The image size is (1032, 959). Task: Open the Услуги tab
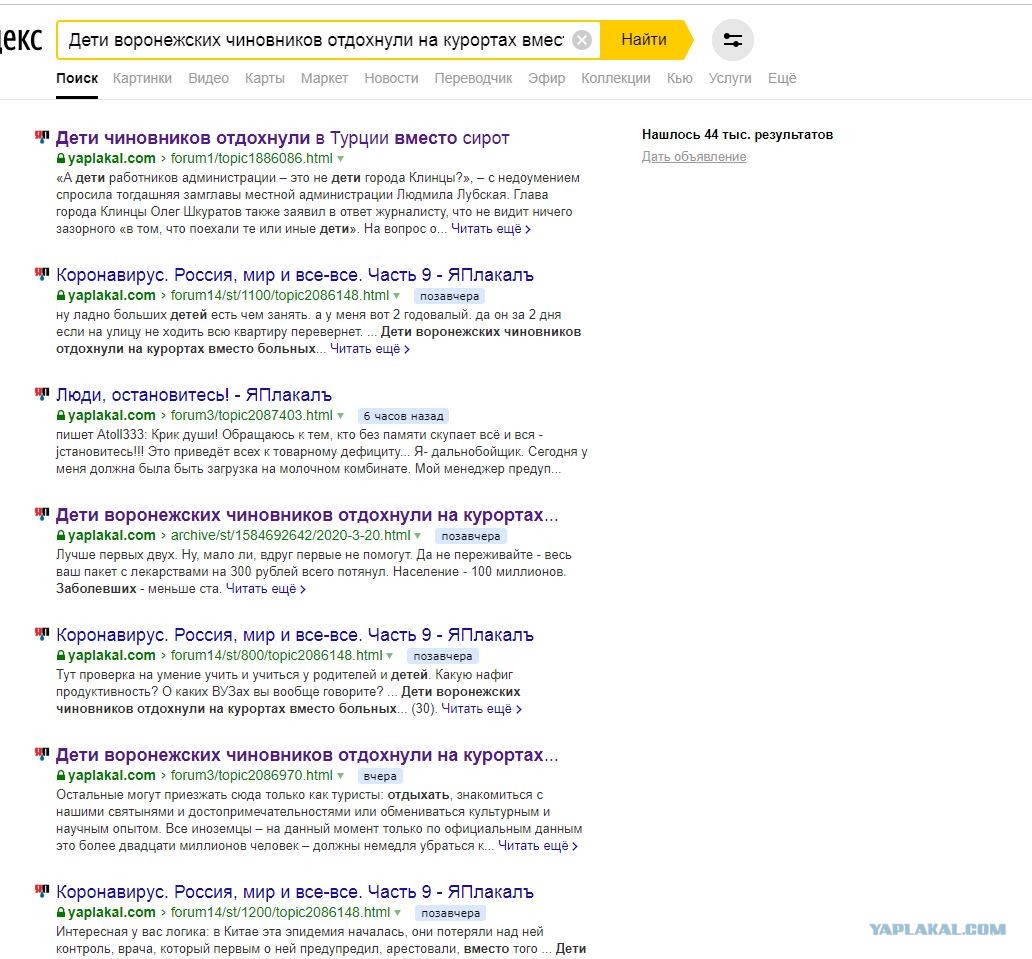coord(730,78)
